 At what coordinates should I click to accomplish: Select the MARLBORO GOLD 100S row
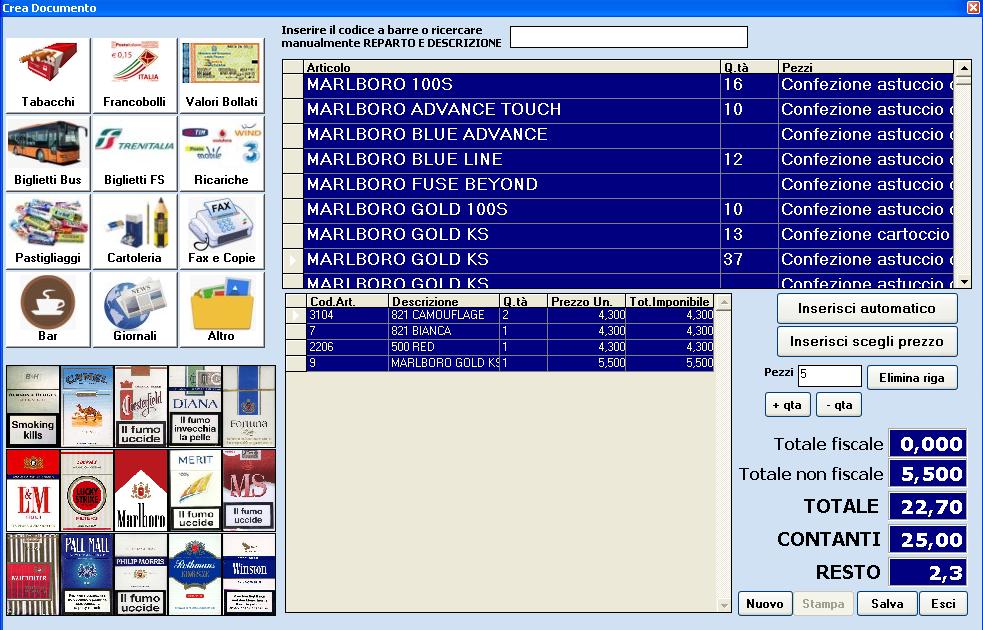[x=618, y=210]
